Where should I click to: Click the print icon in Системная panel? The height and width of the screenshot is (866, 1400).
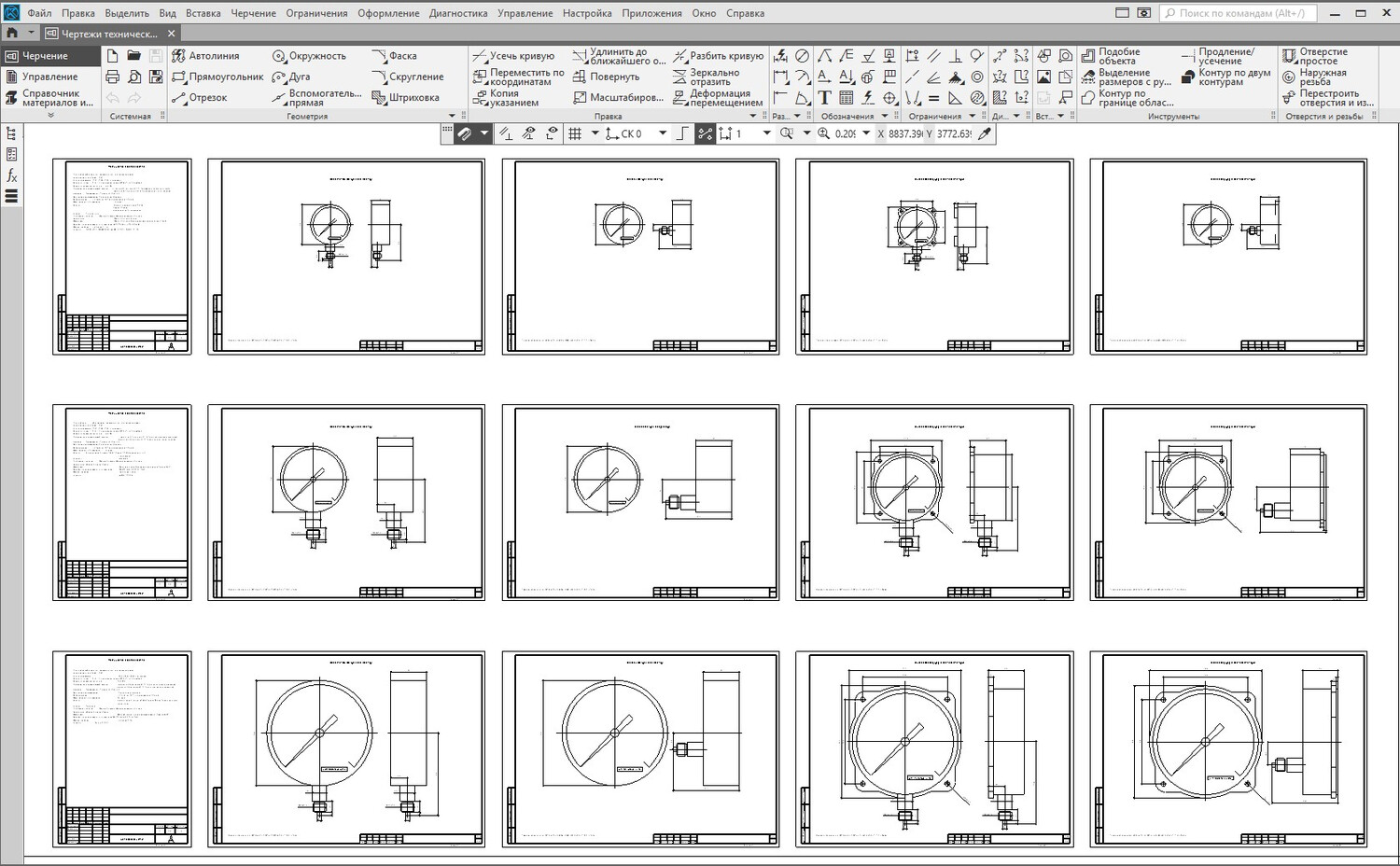(x=113, y=77)
